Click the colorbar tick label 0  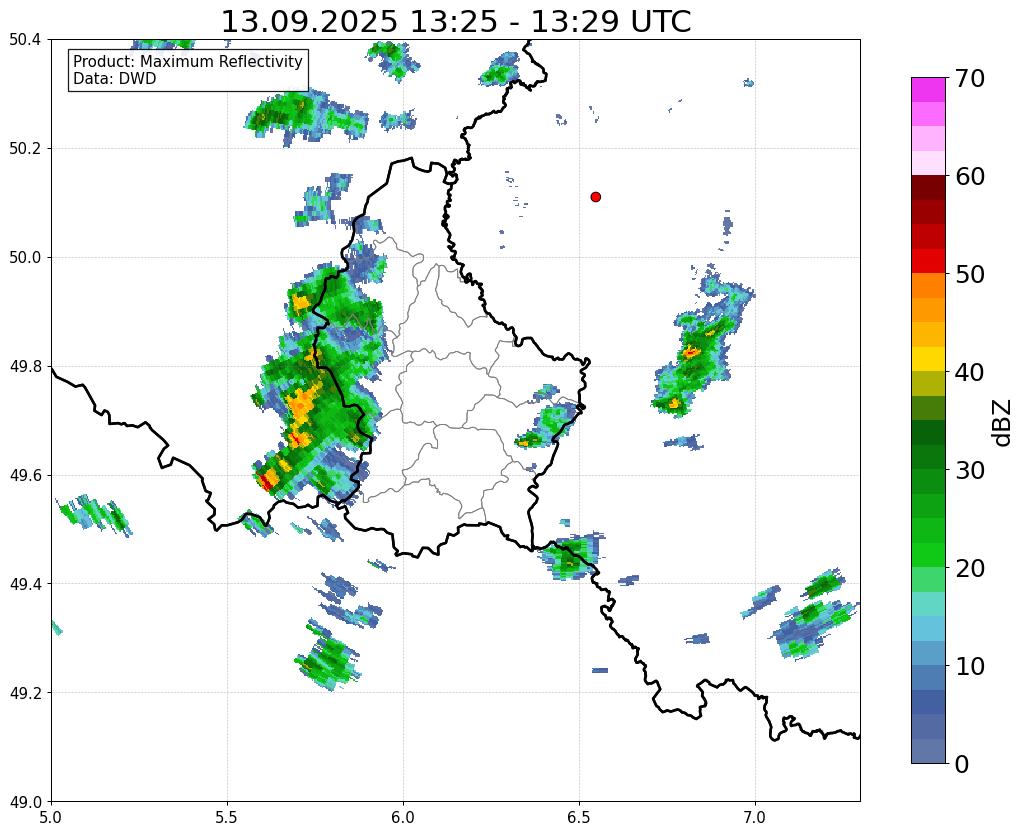click(962, 764)
